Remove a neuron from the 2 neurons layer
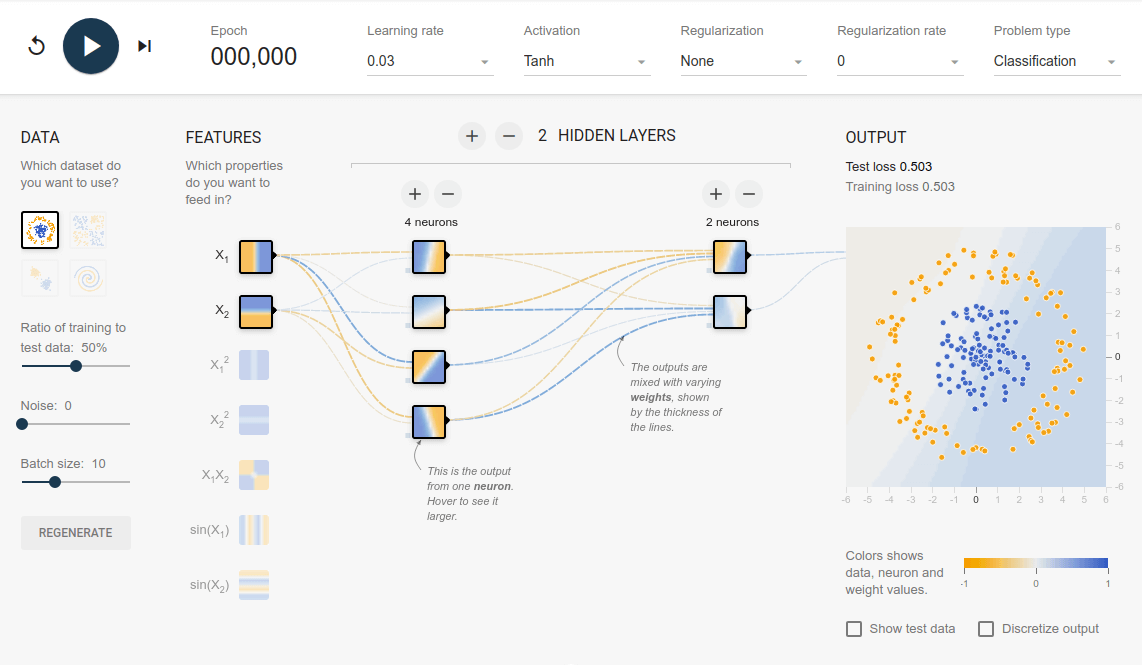Screen dimensions: 1142x665 tap(749, 194)
